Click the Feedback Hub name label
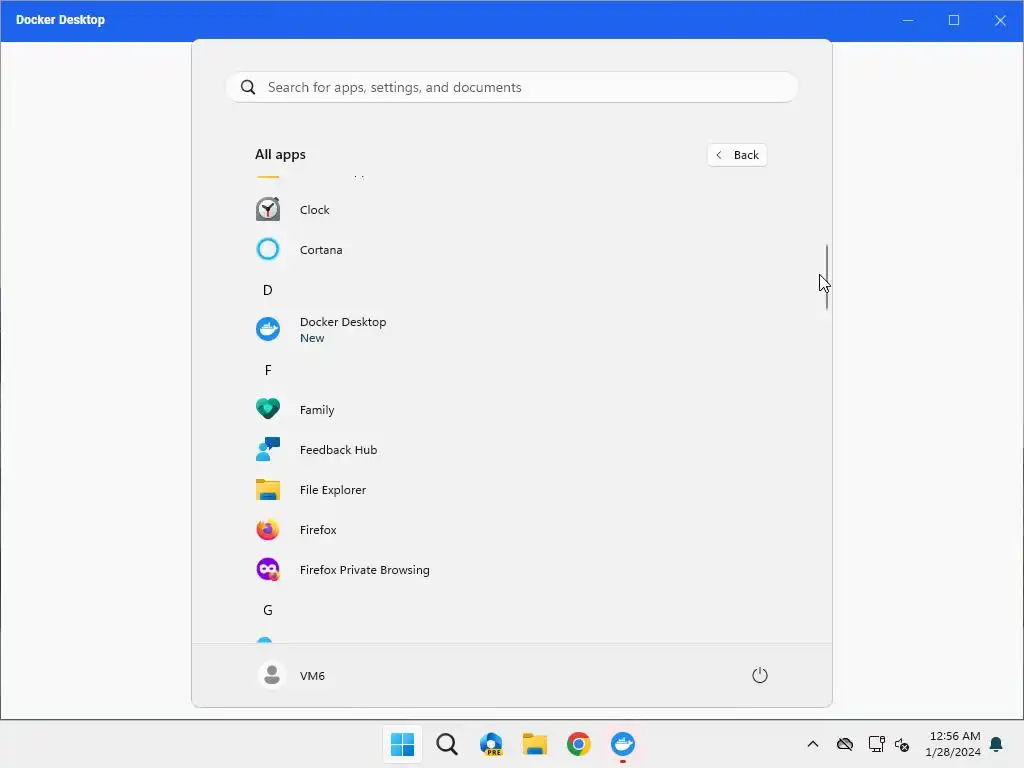Image resolution: width=1024 pixels, height=768 pixels. (338, 449)
